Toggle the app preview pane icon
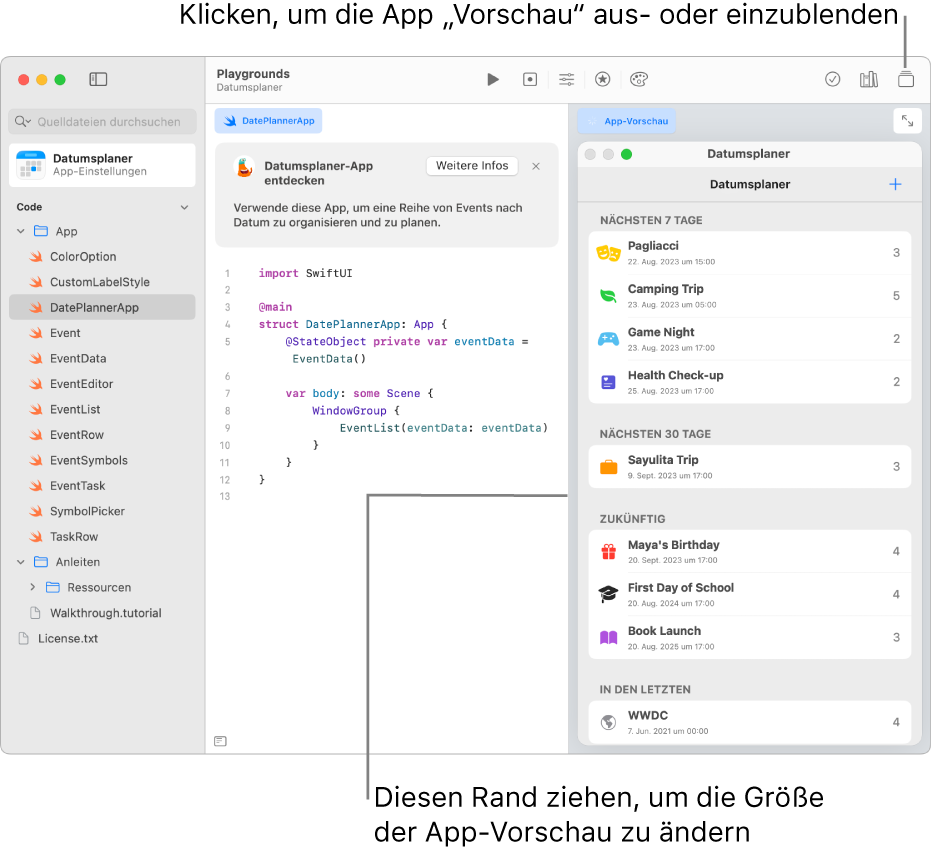The width and height of the screenshot is (931, 854). [905, 79]
